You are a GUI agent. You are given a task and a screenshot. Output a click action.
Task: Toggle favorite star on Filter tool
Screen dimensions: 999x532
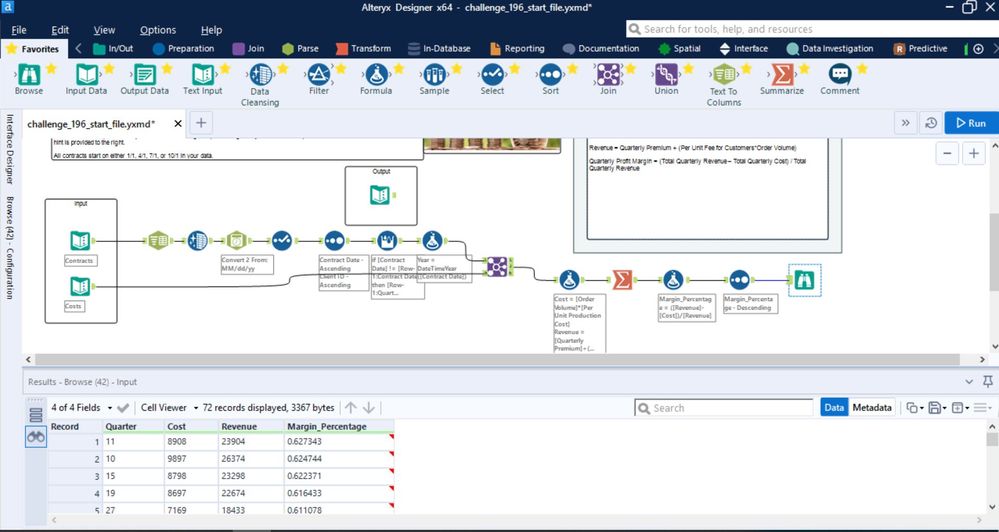click(x=341, y=68)
